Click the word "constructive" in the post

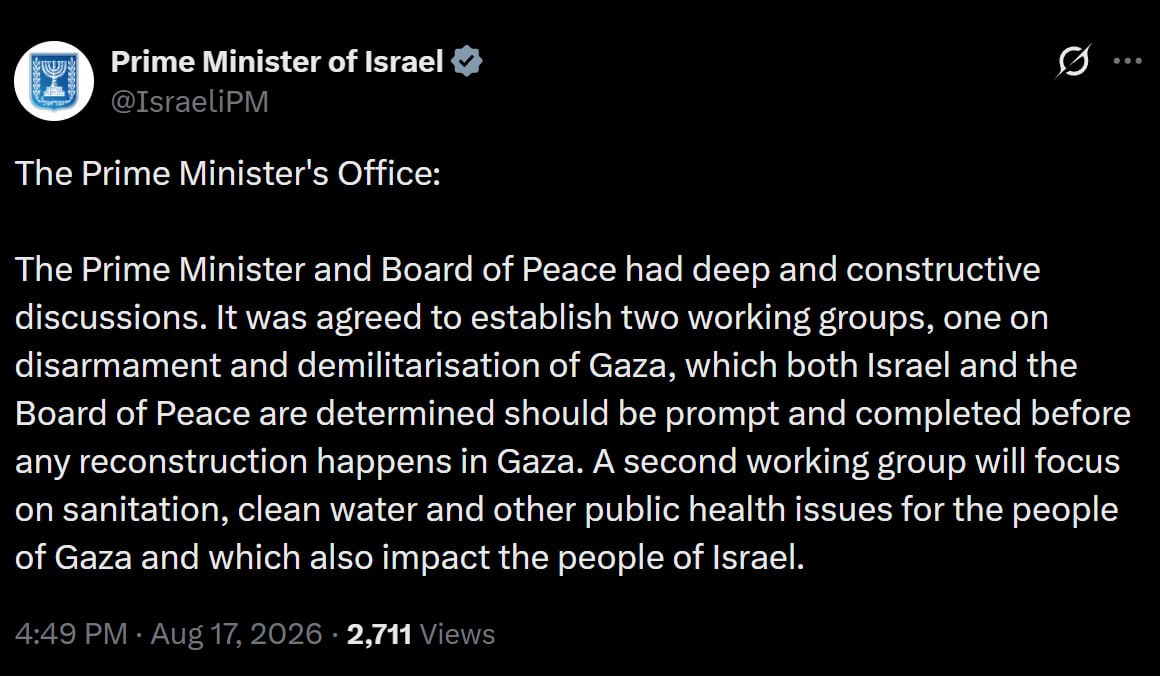click(943, 270)
